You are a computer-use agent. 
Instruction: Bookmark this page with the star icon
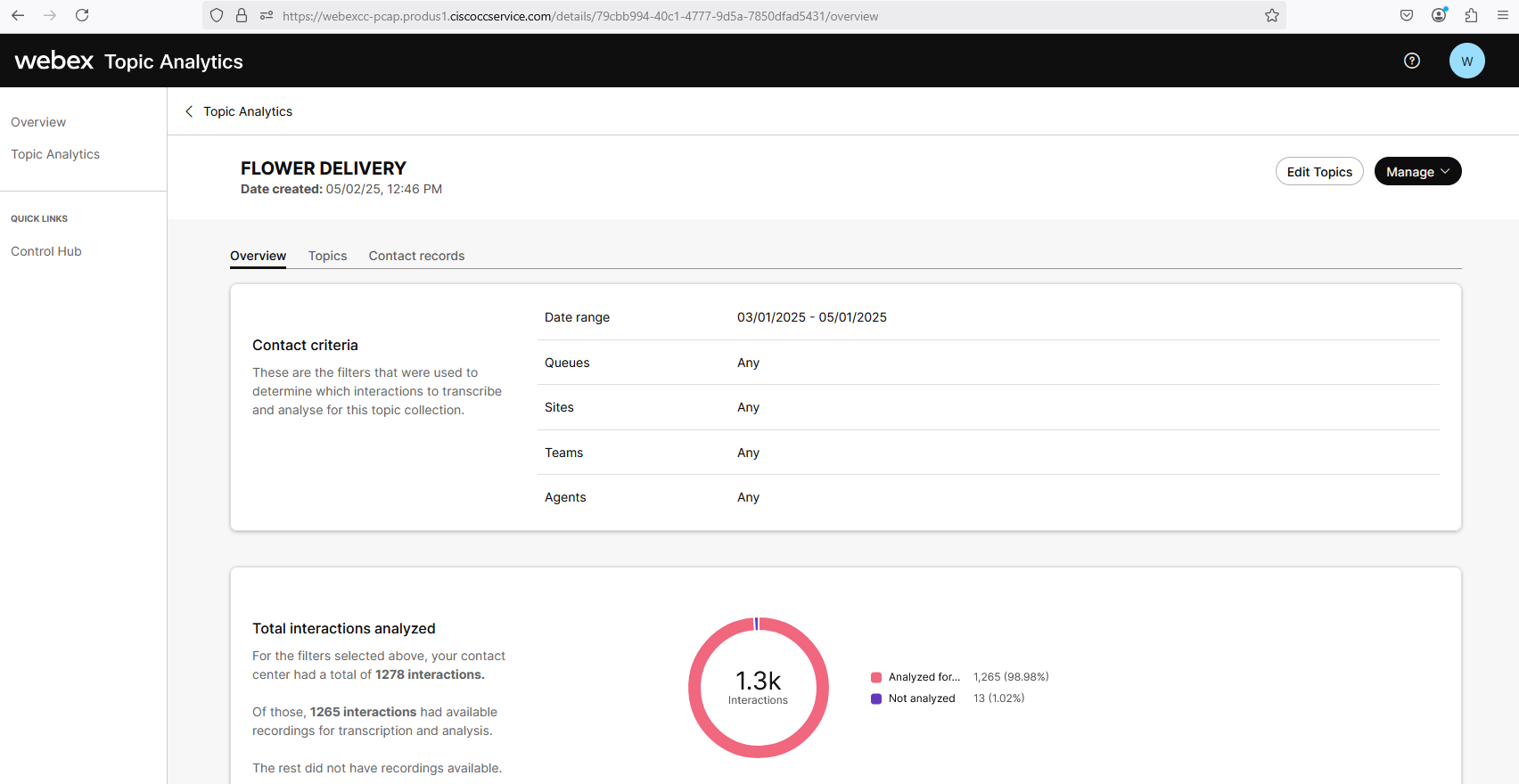pos(1272,15)
